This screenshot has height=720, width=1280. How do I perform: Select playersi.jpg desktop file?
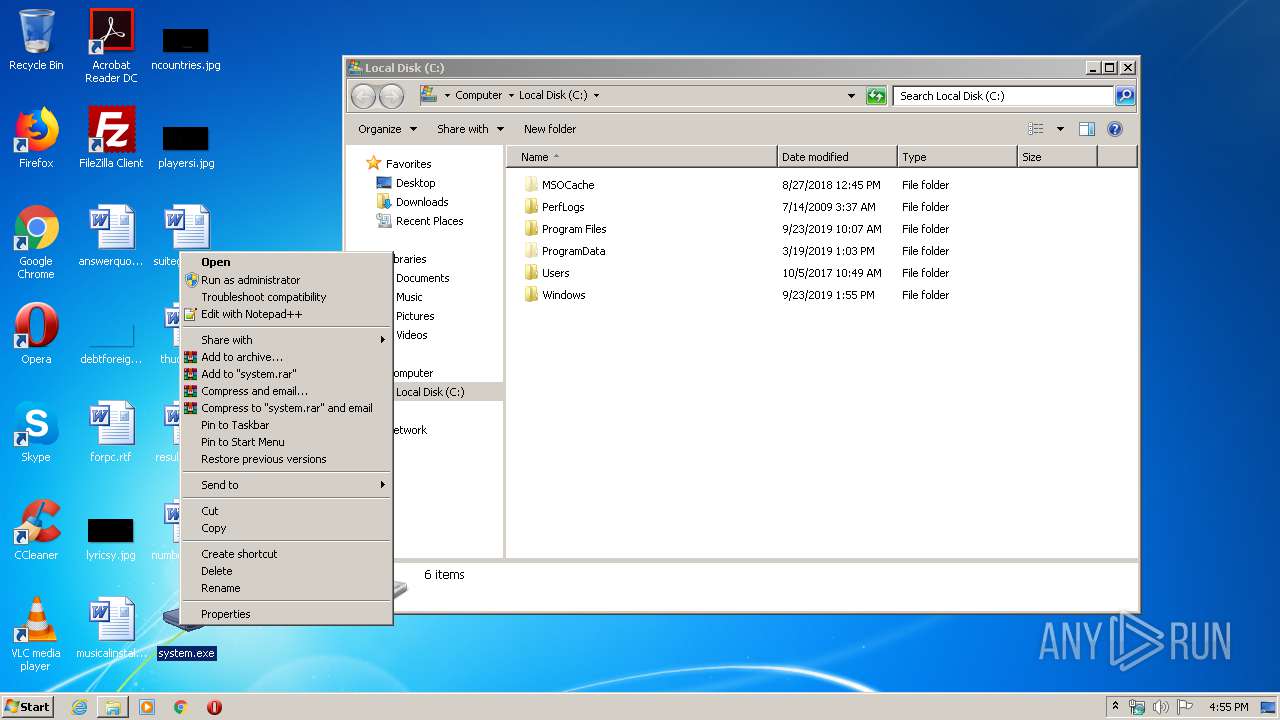(x=186, y=146)
